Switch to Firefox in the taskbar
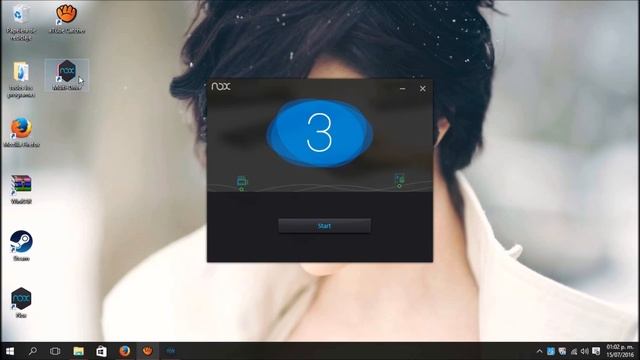Image resolution: width=640 pixels, height=360 pixels. 124,351
